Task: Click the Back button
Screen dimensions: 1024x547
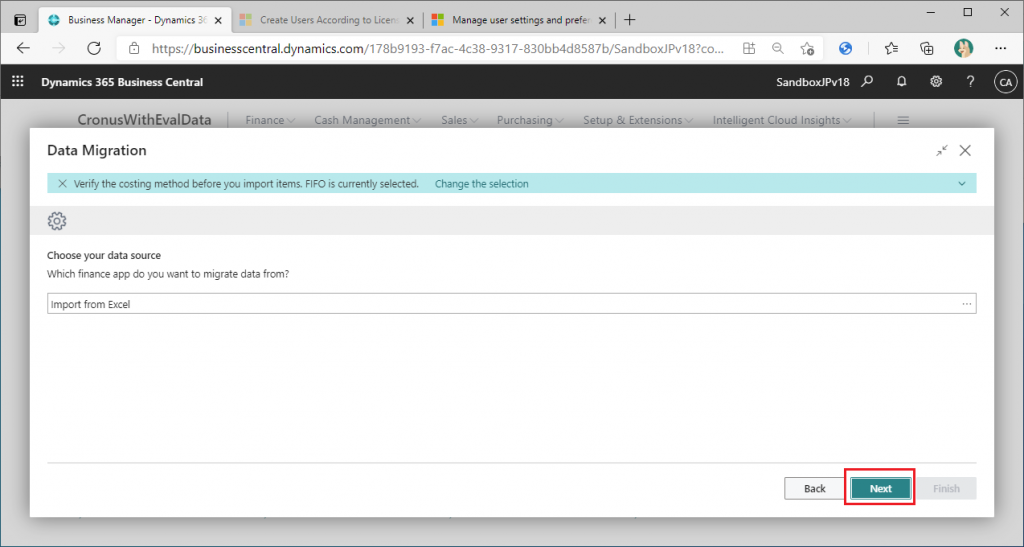Action: [814, 488]
